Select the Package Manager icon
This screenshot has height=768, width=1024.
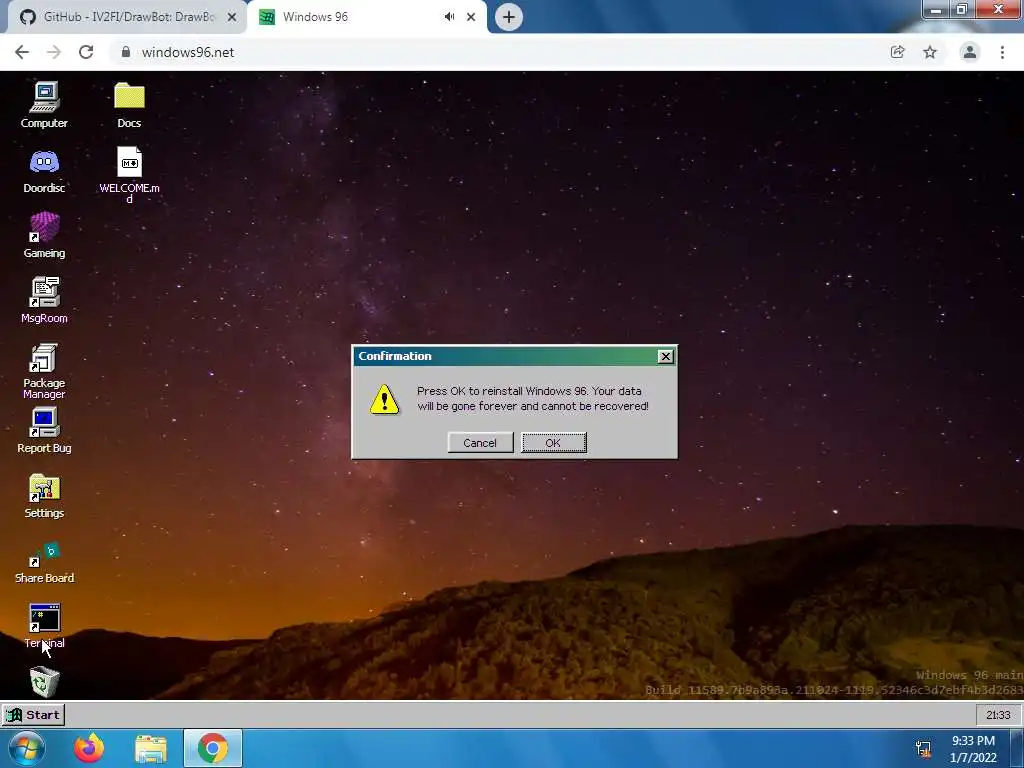tap(44, 370)
